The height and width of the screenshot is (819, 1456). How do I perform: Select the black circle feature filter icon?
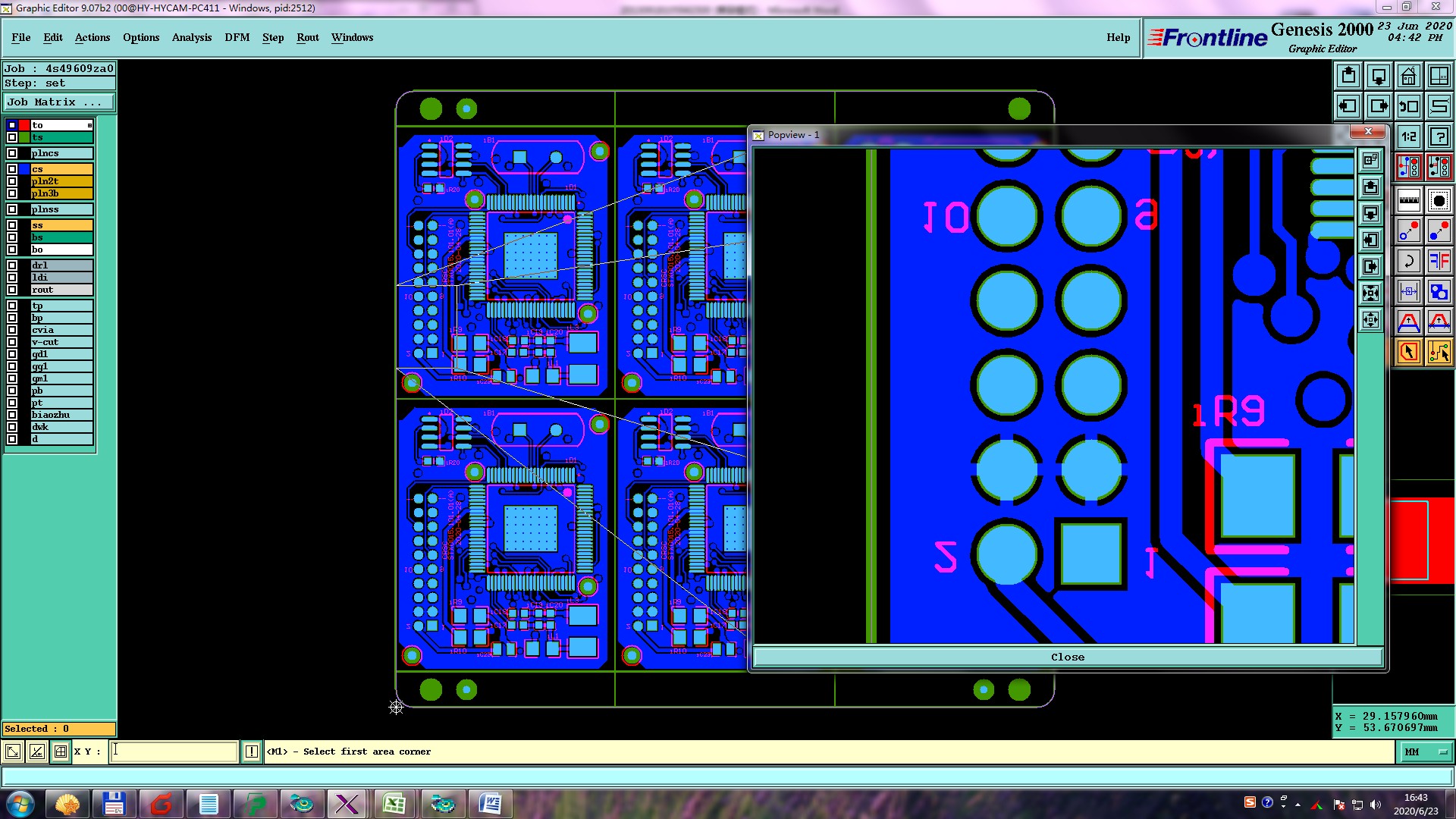(1439, 200)
